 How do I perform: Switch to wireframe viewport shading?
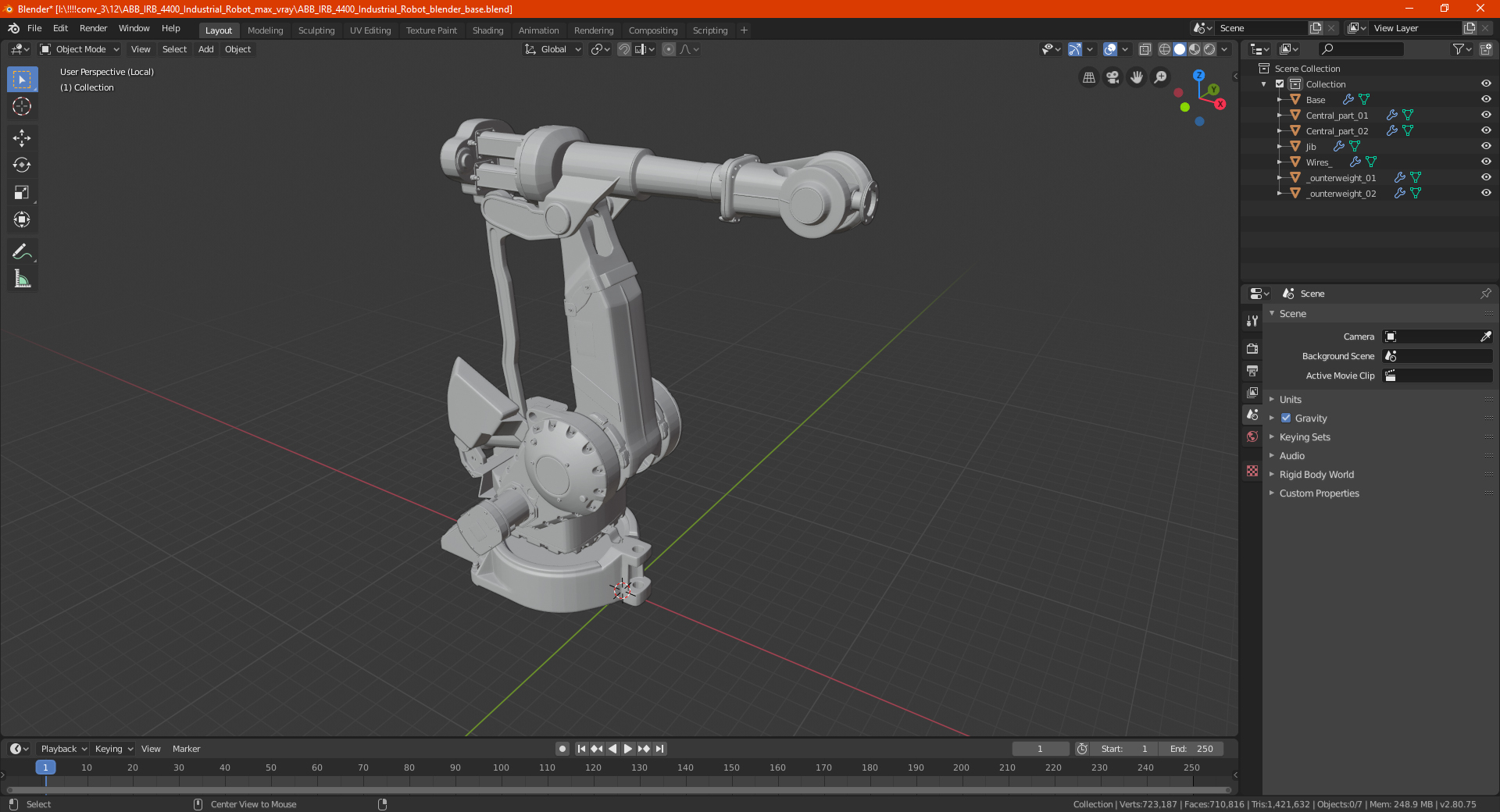point(1164,49)
